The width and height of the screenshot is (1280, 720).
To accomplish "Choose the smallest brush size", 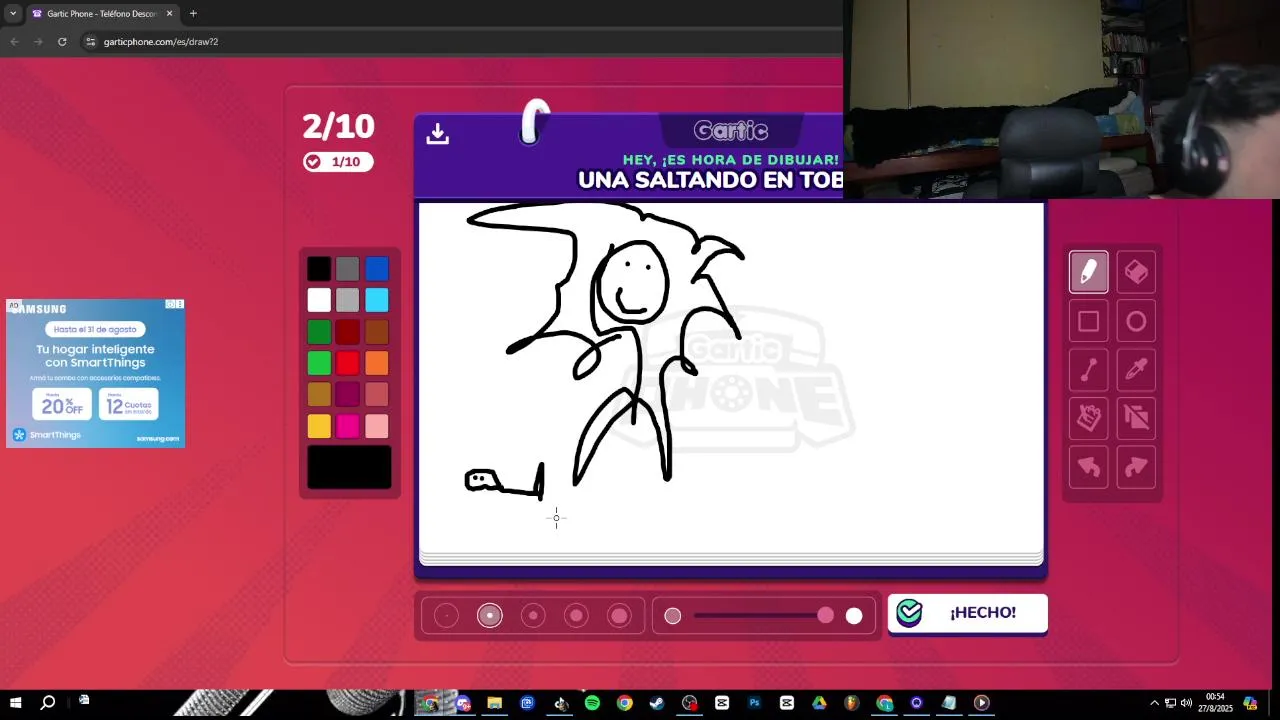I will tap(446, 616).
